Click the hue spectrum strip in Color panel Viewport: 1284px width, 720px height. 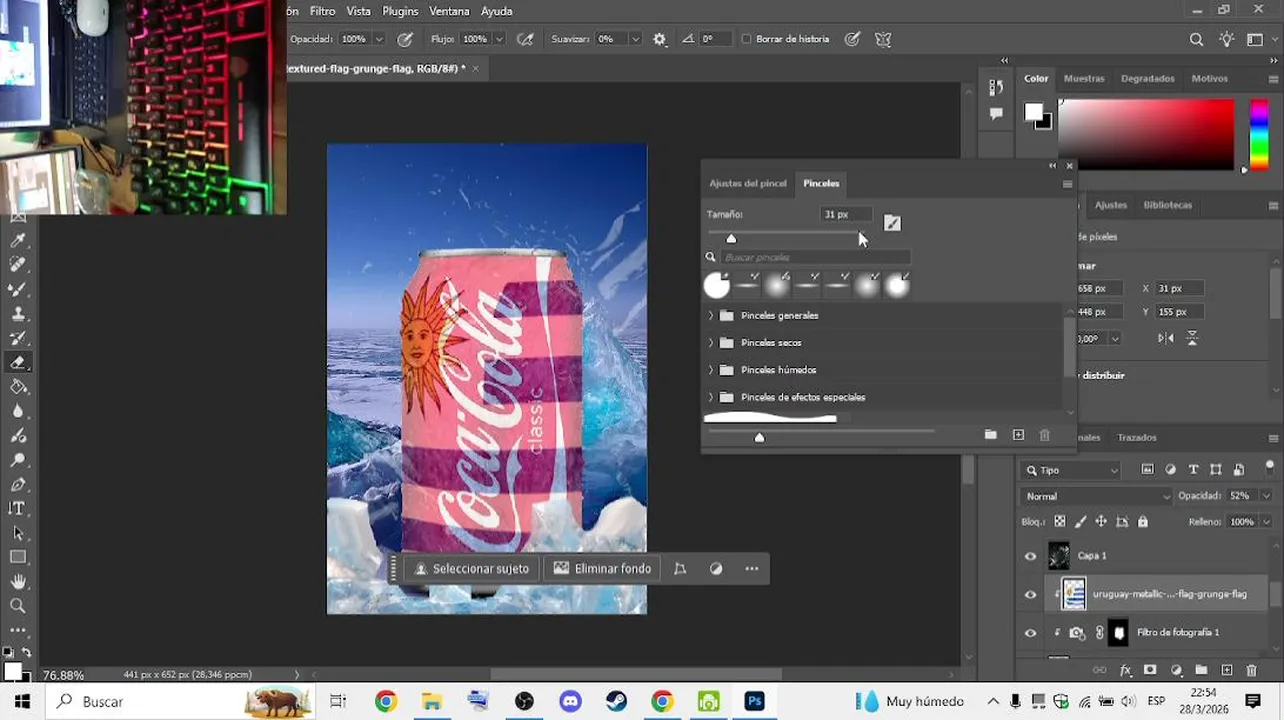pos(1259,133)
